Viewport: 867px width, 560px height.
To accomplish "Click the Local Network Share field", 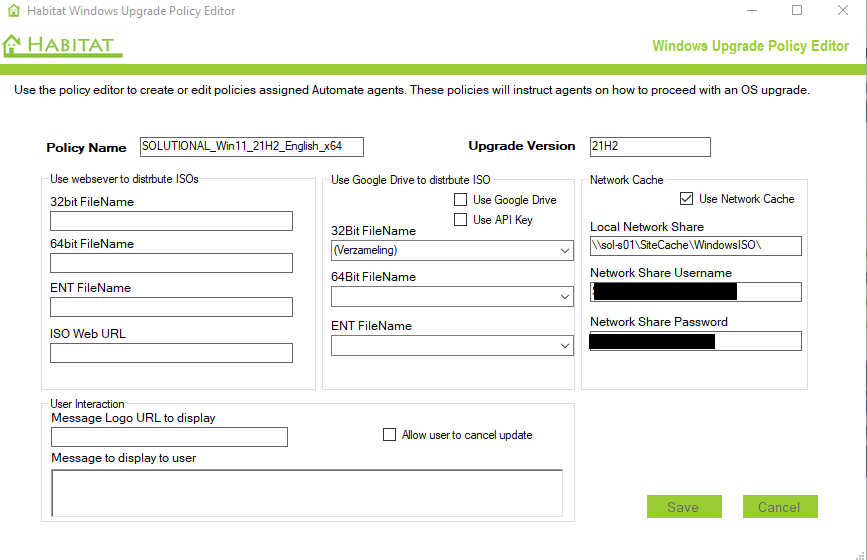I will [696, 245].
